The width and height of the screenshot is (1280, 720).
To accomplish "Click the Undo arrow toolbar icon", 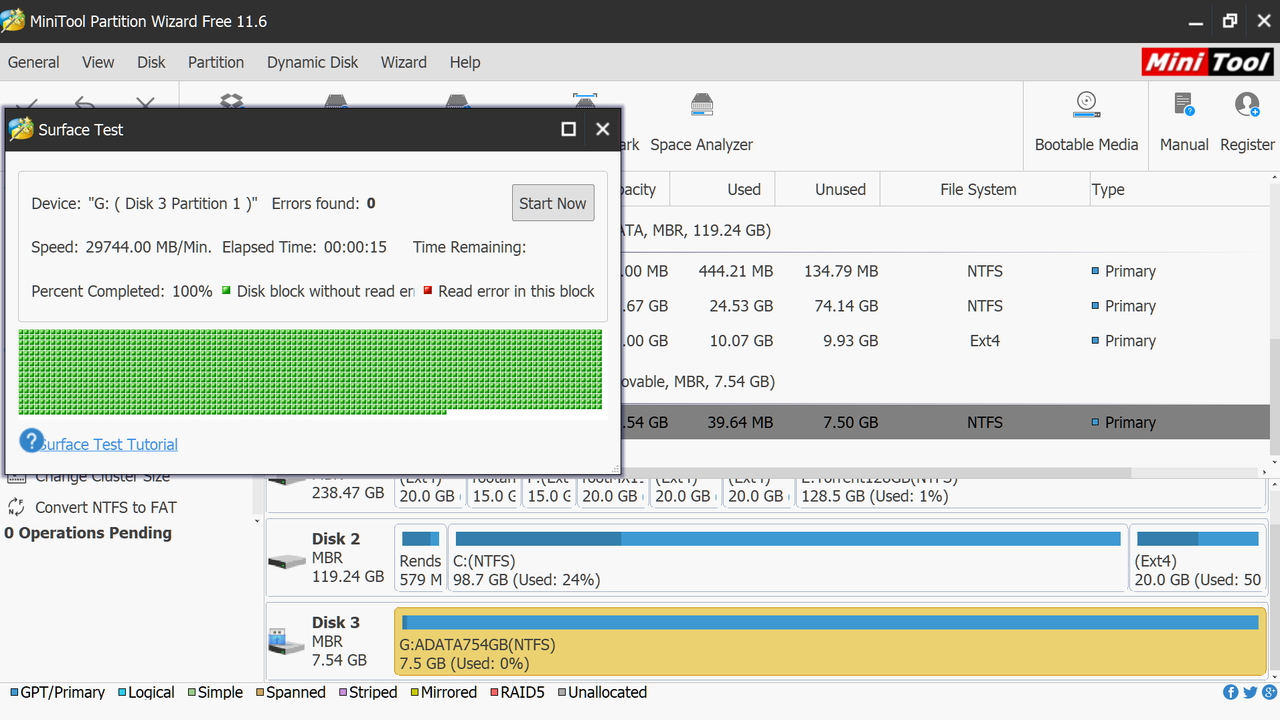I will point(85,101).
